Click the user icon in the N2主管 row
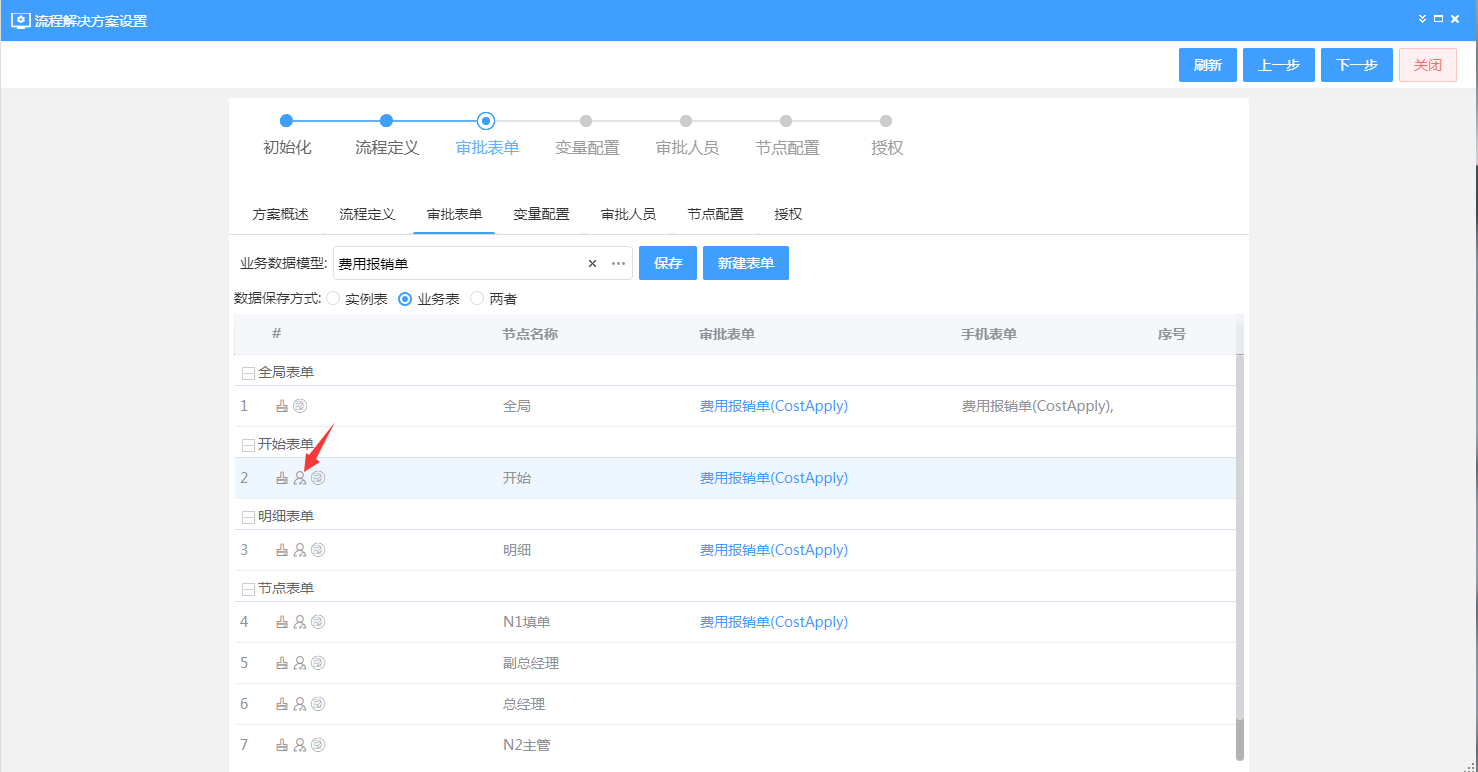 (x=300, y=745)
